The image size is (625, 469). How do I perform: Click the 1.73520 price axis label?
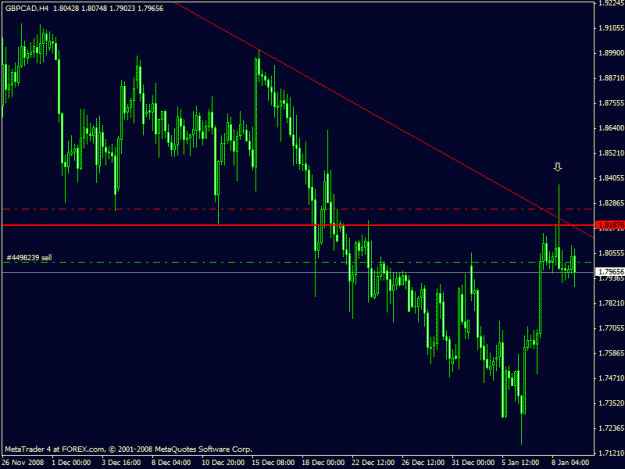(611, 403)
